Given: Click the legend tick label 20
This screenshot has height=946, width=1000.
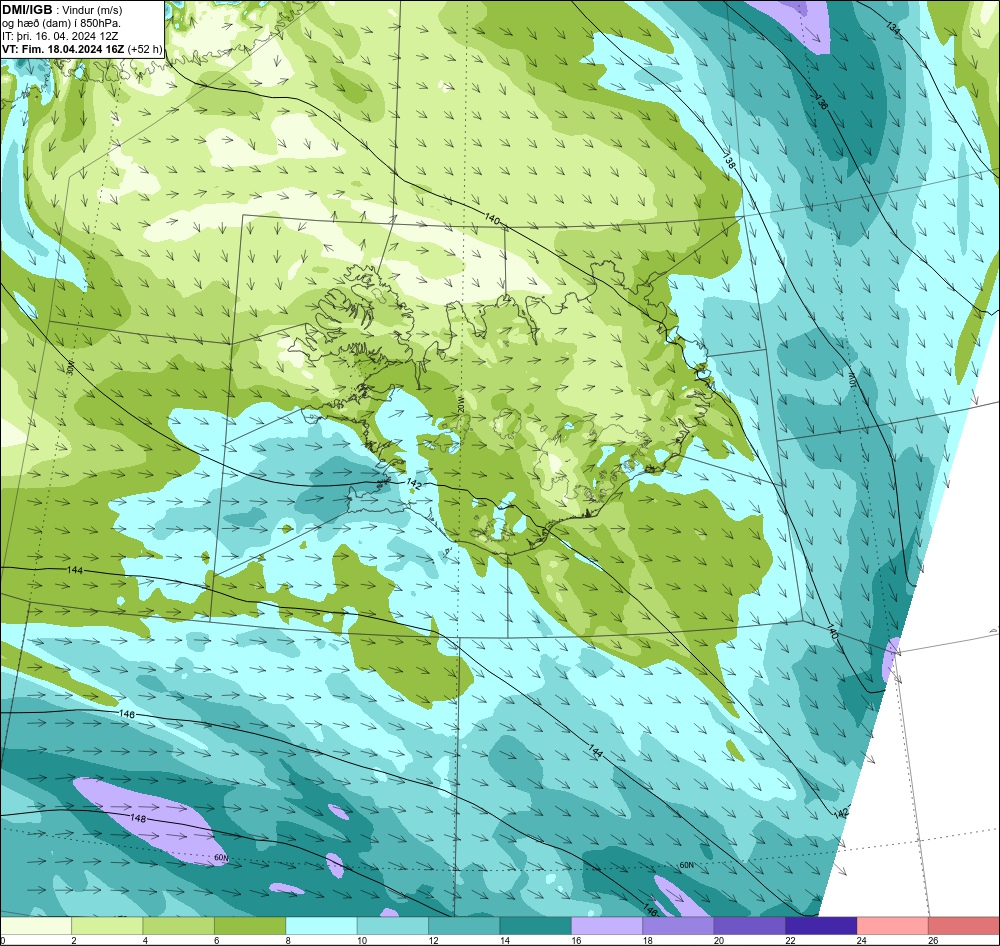Looking at the screenshot, I should coord(719,940).
